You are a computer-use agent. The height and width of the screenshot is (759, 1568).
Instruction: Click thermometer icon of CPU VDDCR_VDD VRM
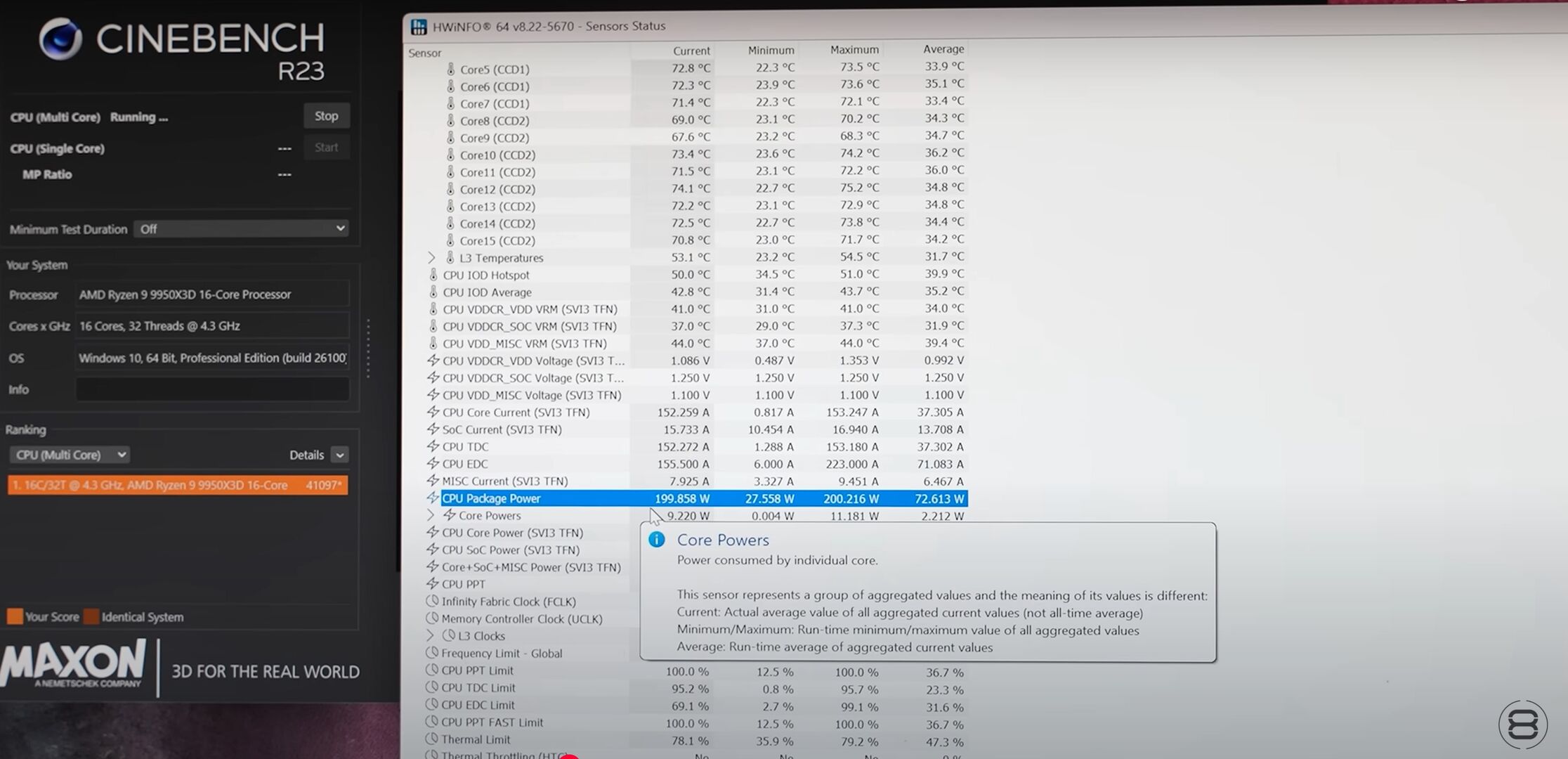point(433,309)
